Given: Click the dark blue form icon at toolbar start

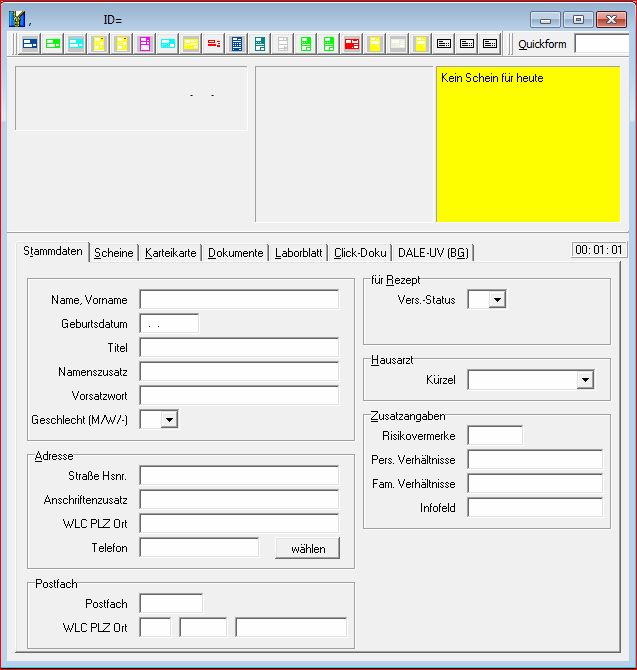Looking at the screenshot, I should [30, 44].
